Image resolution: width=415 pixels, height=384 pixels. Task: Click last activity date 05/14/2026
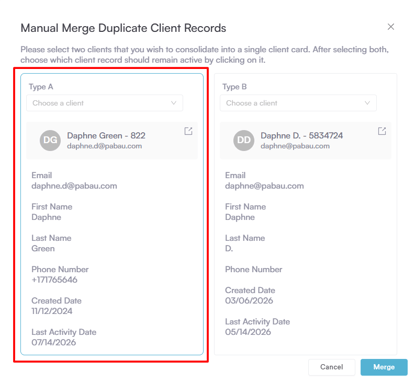248,332
